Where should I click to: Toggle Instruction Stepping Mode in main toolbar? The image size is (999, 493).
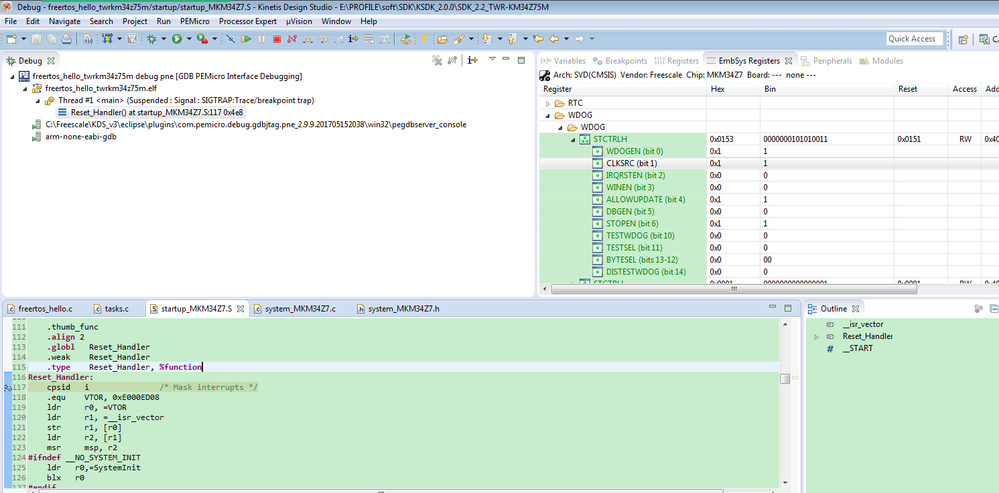pos(353,39)
